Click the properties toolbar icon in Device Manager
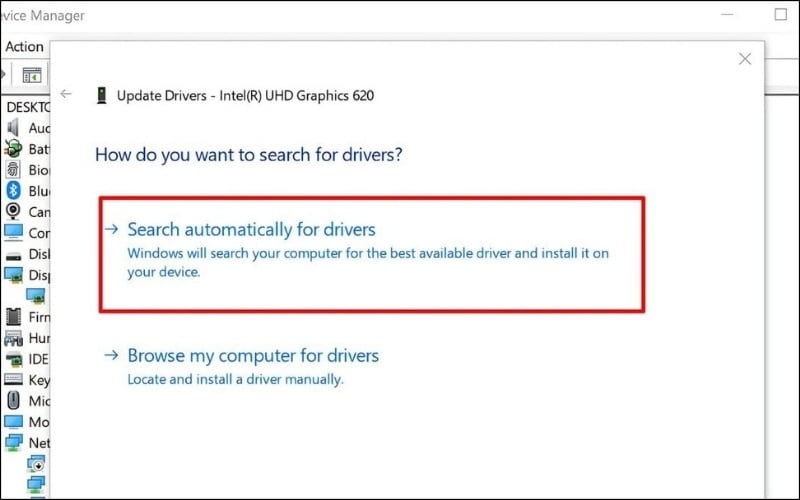This screenshot has height=500, width=800. pos(32,76)
